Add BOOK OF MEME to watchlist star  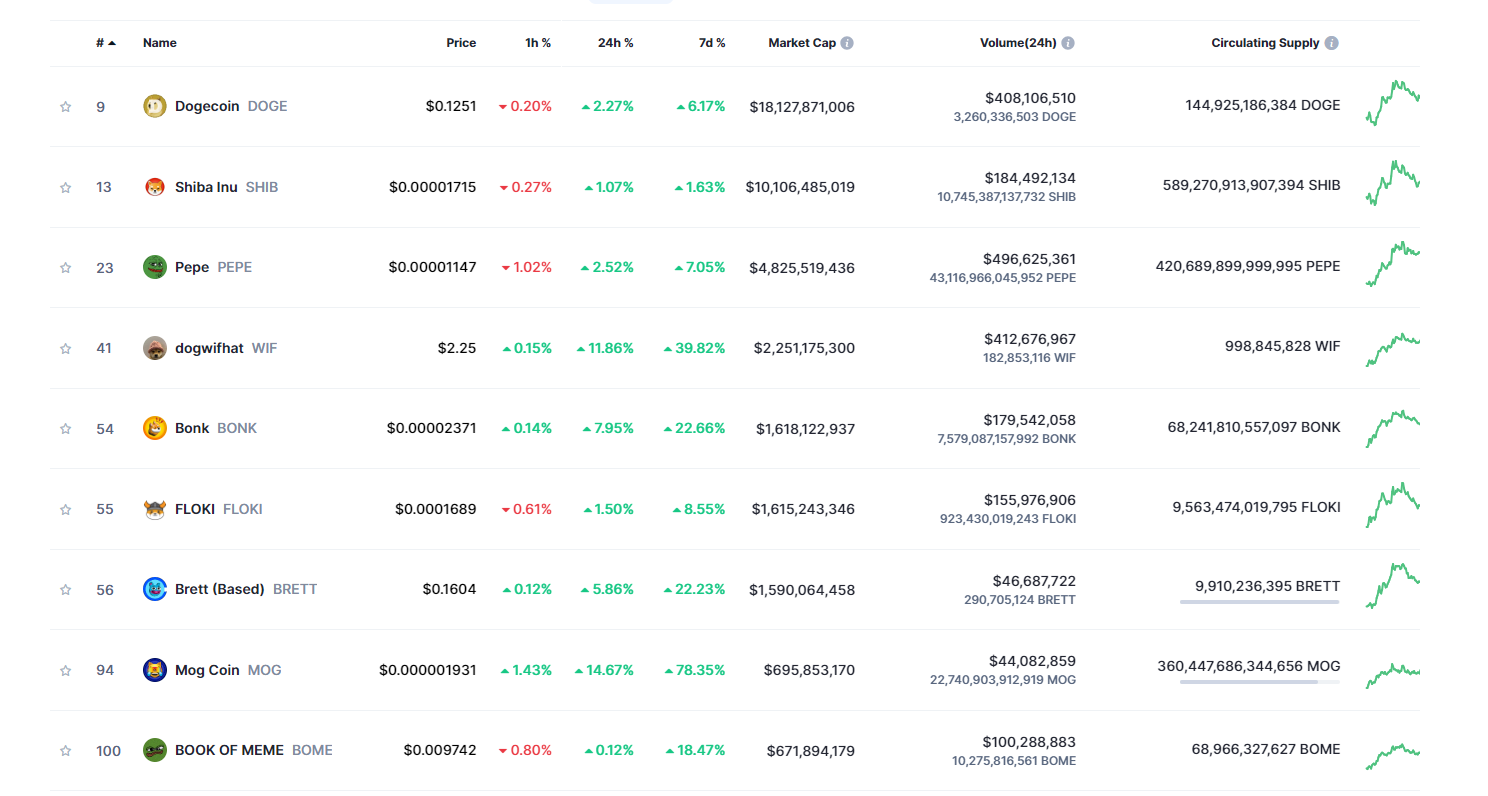point(66,750)
